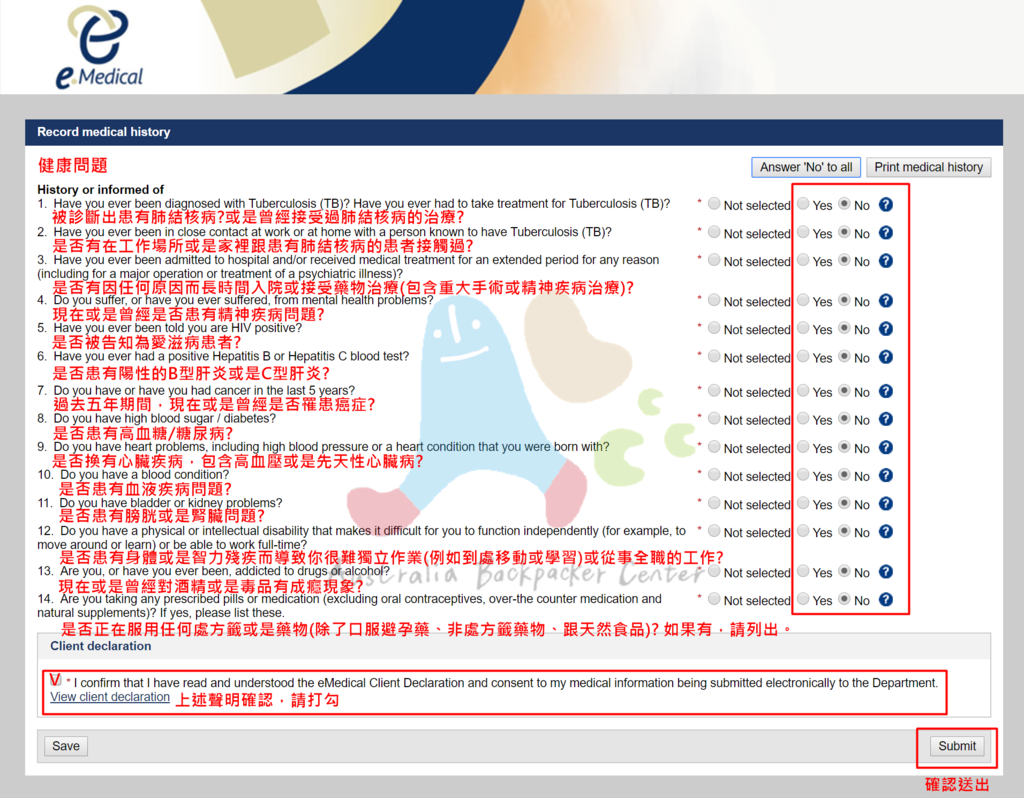Open help icon for question 5 HIV positive
This screenshot has height=798, width=1024.
[886, 328]
